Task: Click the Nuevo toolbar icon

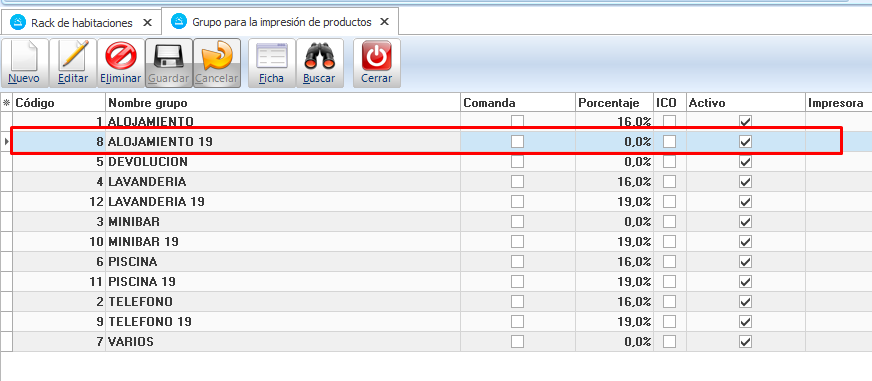Action: (24, 56)
